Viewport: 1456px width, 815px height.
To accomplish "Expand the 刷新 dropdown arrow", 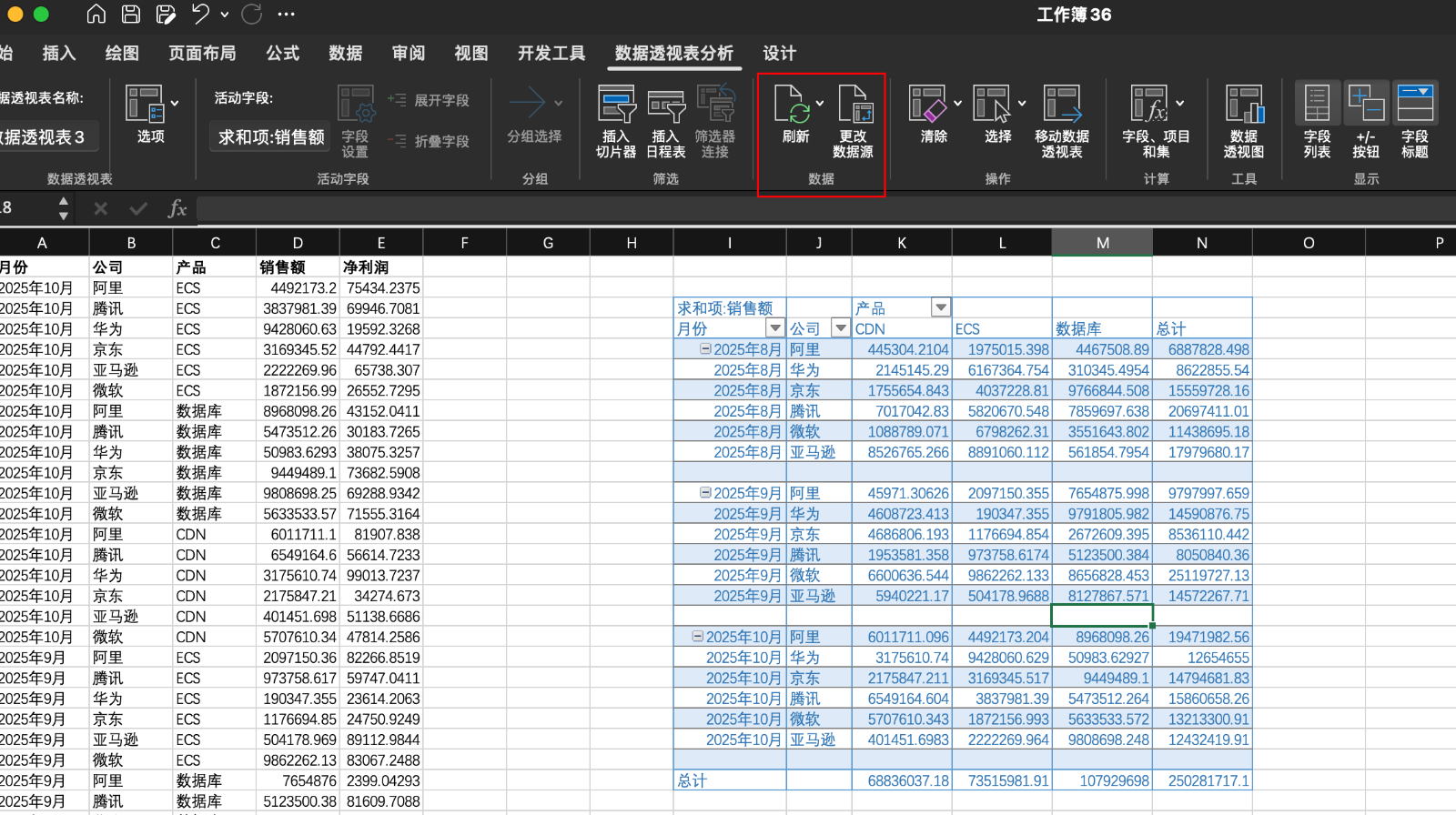I will [820, 103].
